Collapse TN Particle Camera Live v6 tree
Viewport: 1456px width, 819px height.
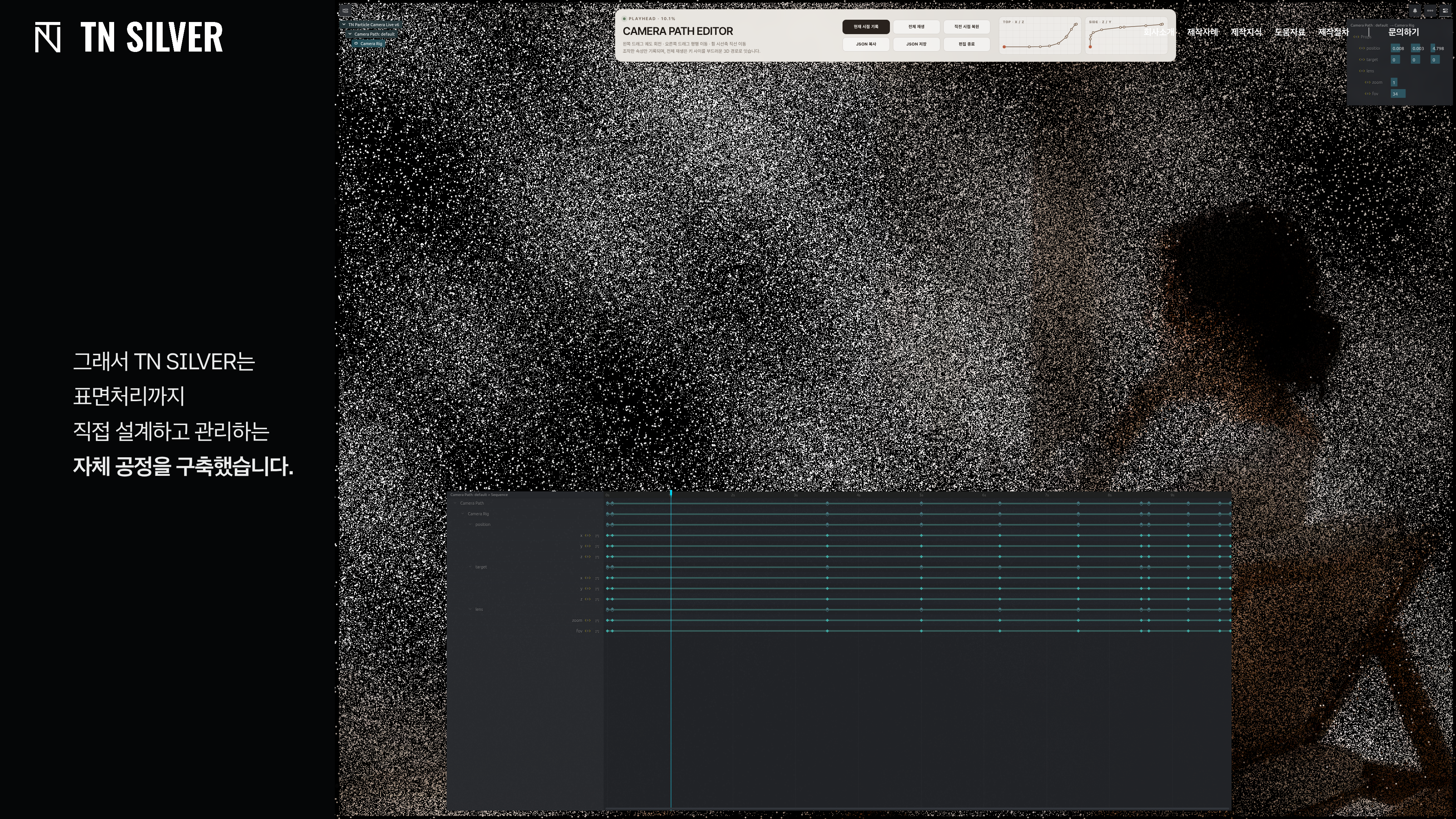click(x=344, y=24)
